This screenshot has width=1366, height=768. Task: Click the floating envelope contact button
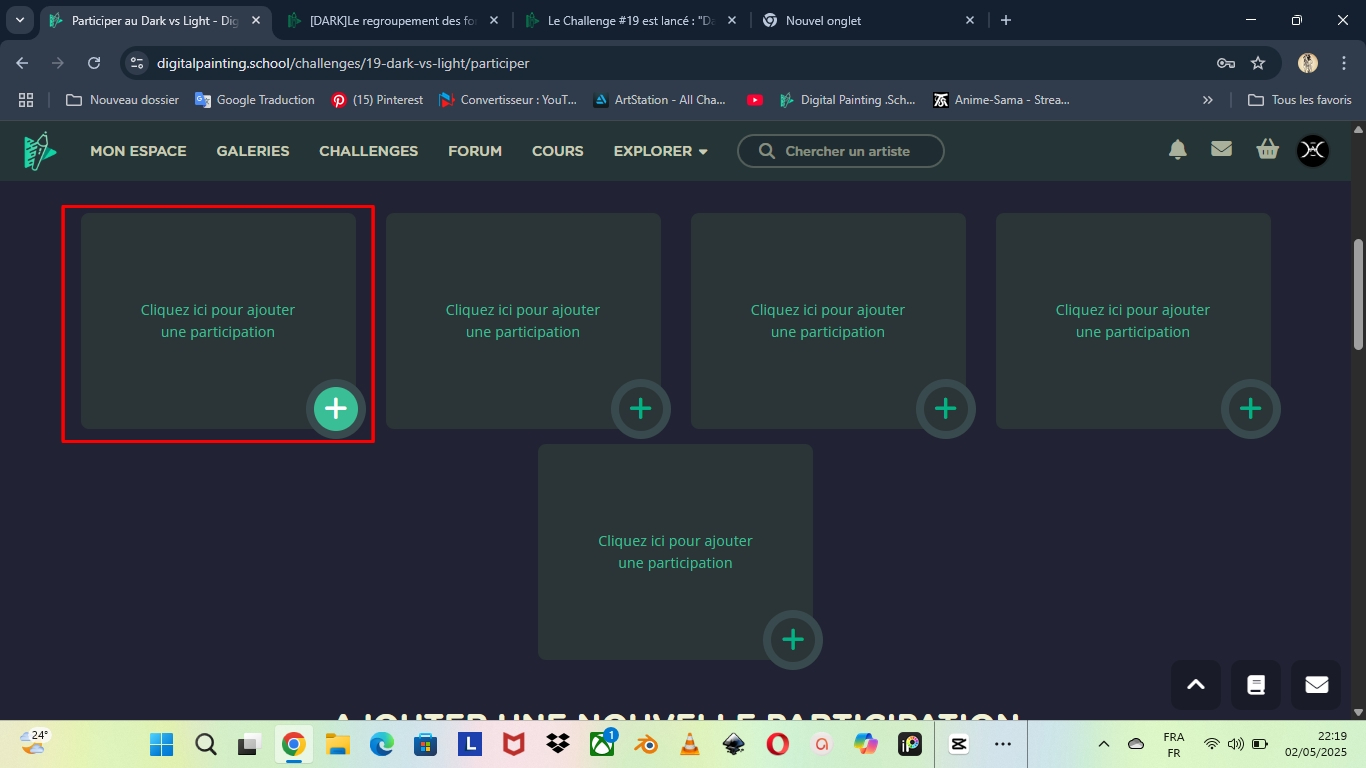(x=1316, y=685)
